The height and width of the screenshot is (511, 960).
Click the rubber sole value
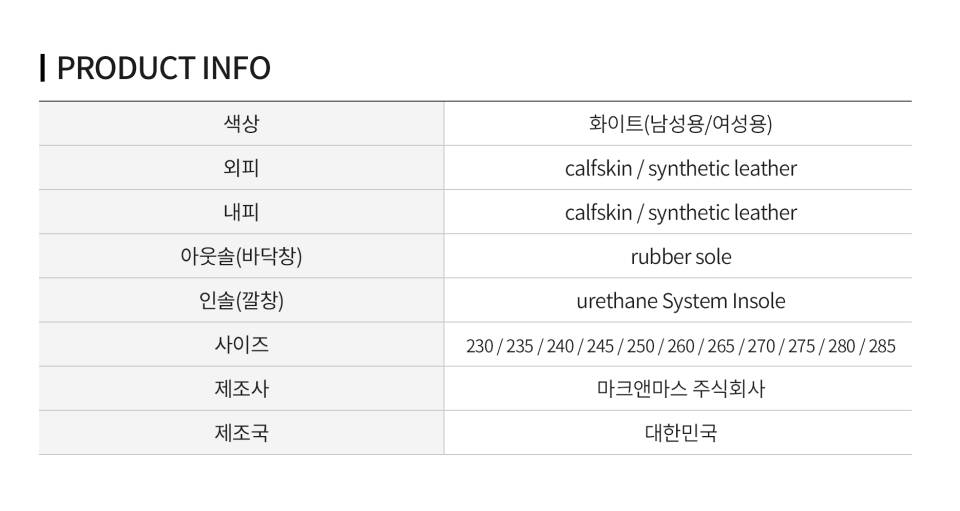[x=680, y=257]
